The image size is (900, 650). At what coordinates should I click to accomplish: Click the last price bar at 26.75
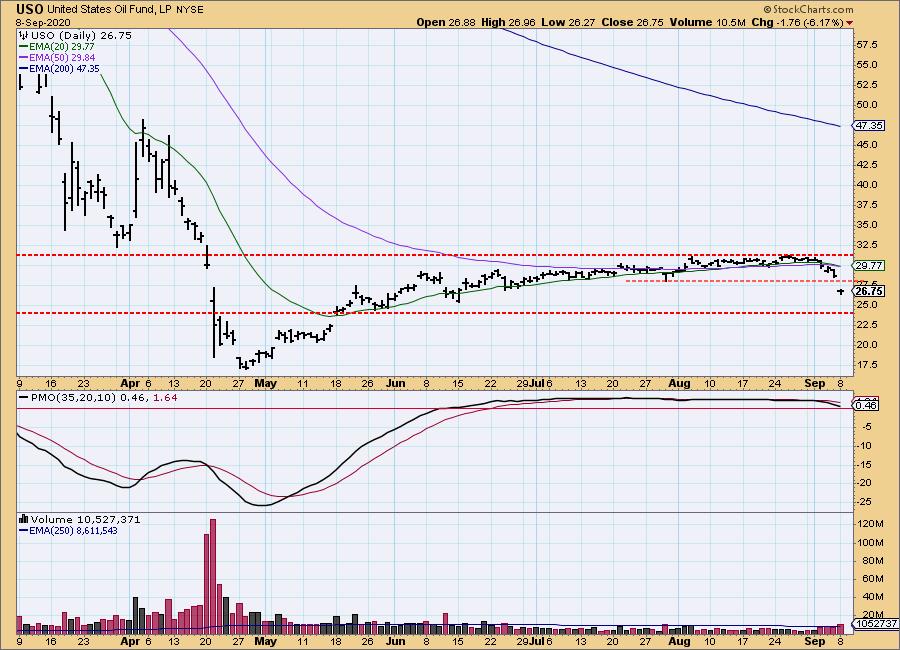click(x=841, y=292)
